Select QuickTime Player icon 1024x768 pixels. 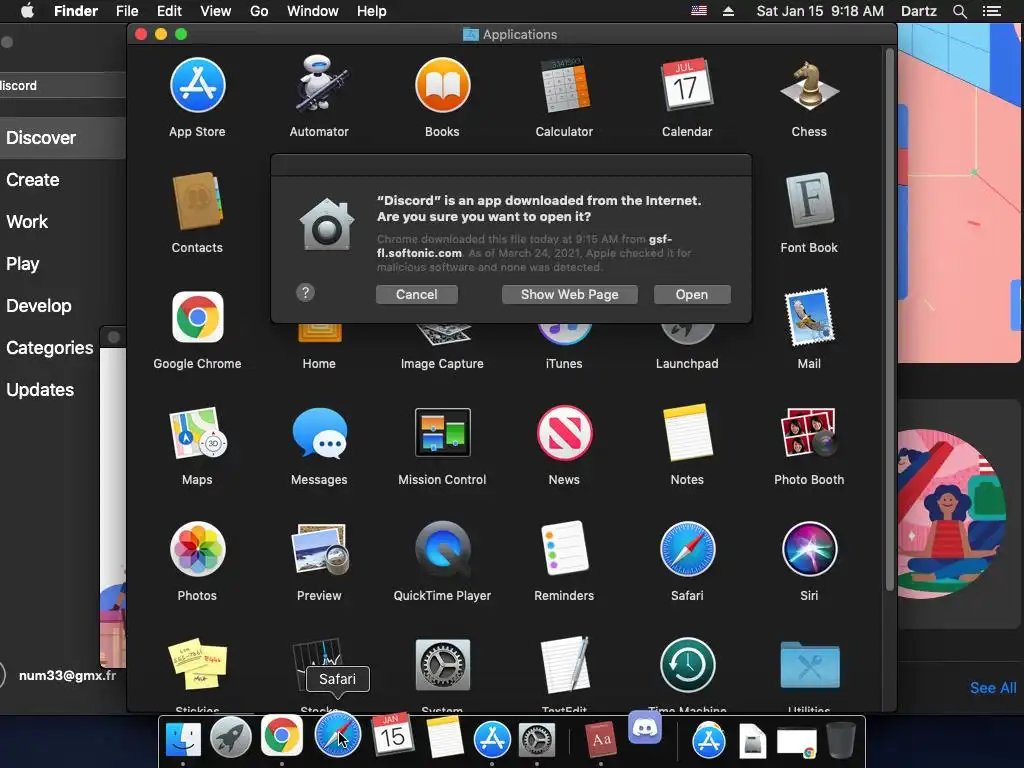[x=442, y=549]
